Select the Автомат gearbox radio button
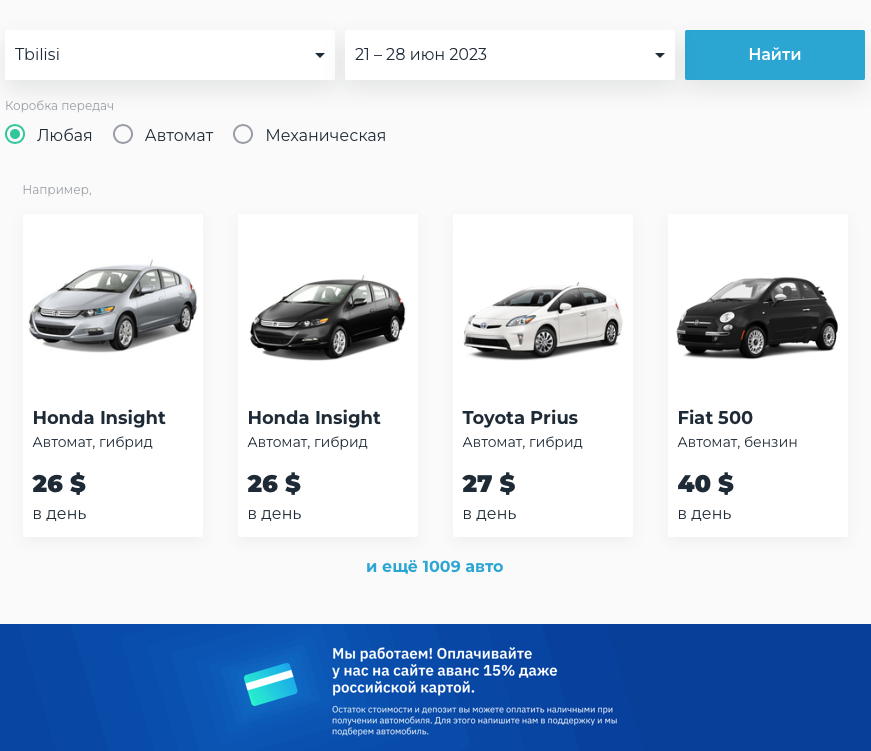The width and height of the screenshot is (871, 751). (123, 134)
